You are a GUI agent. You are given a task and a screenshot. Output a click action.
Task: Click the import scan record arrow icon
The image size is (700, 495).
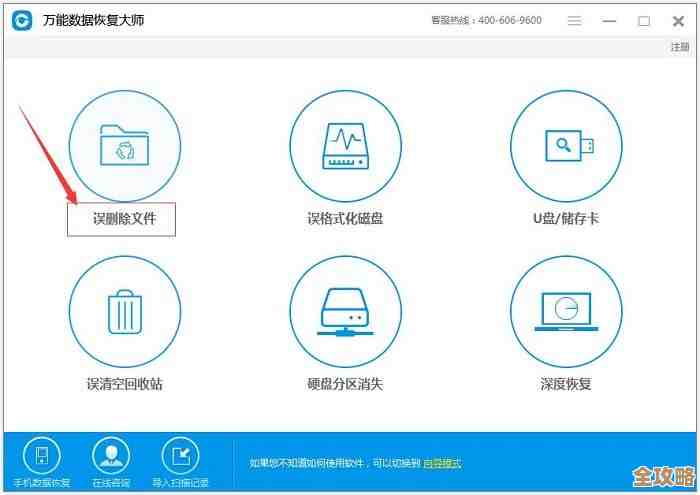click(x=180, y=456)
